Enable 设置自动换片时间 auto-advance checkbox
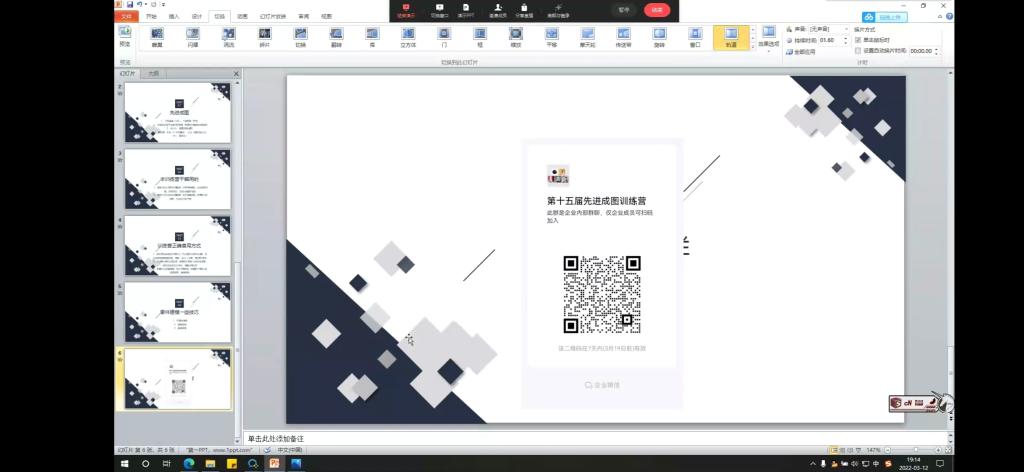This screenshot has width=1024, height=472. click(x=858, y=50)
